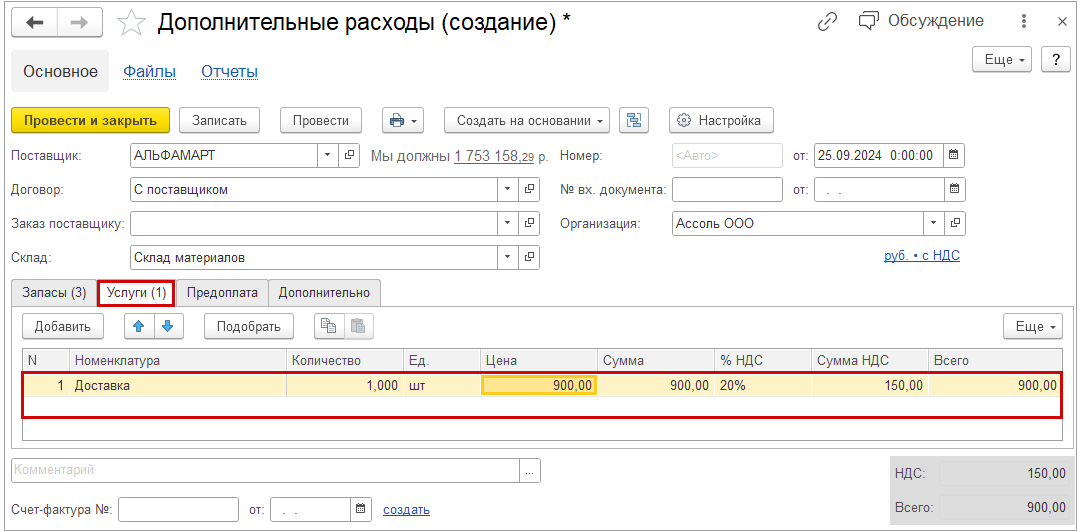Open Настройка settings
Image resolution: width=1080 pixels, height=532 pixels.
(x=721, y=120)
